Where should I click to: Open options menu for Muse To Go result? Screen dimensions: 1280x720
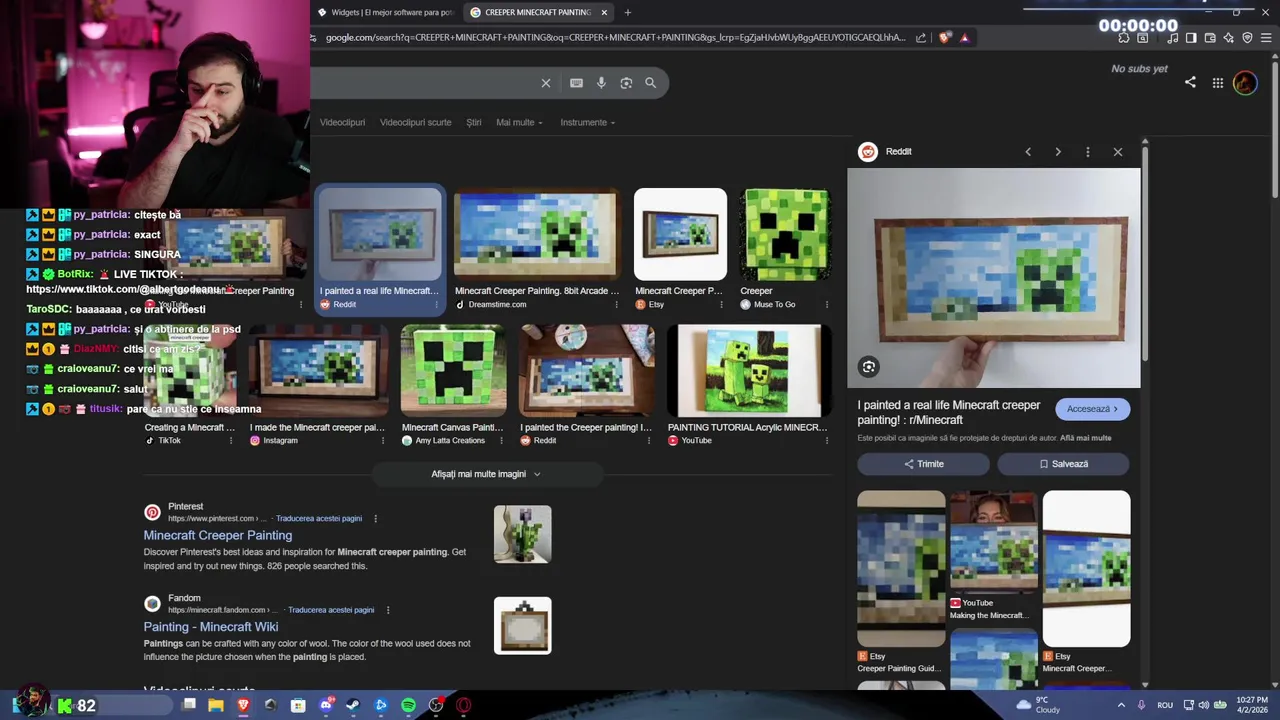pos(826,304)
